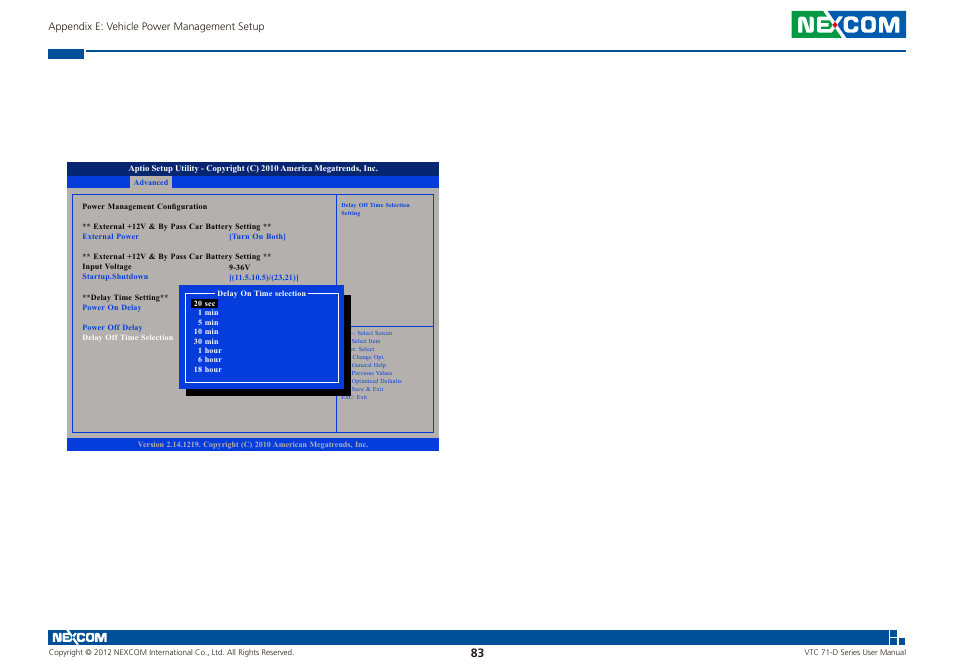Viewport: 954px width, 672px height.
Task: Click the Select Screen key hint
Action: coord(374,333)
